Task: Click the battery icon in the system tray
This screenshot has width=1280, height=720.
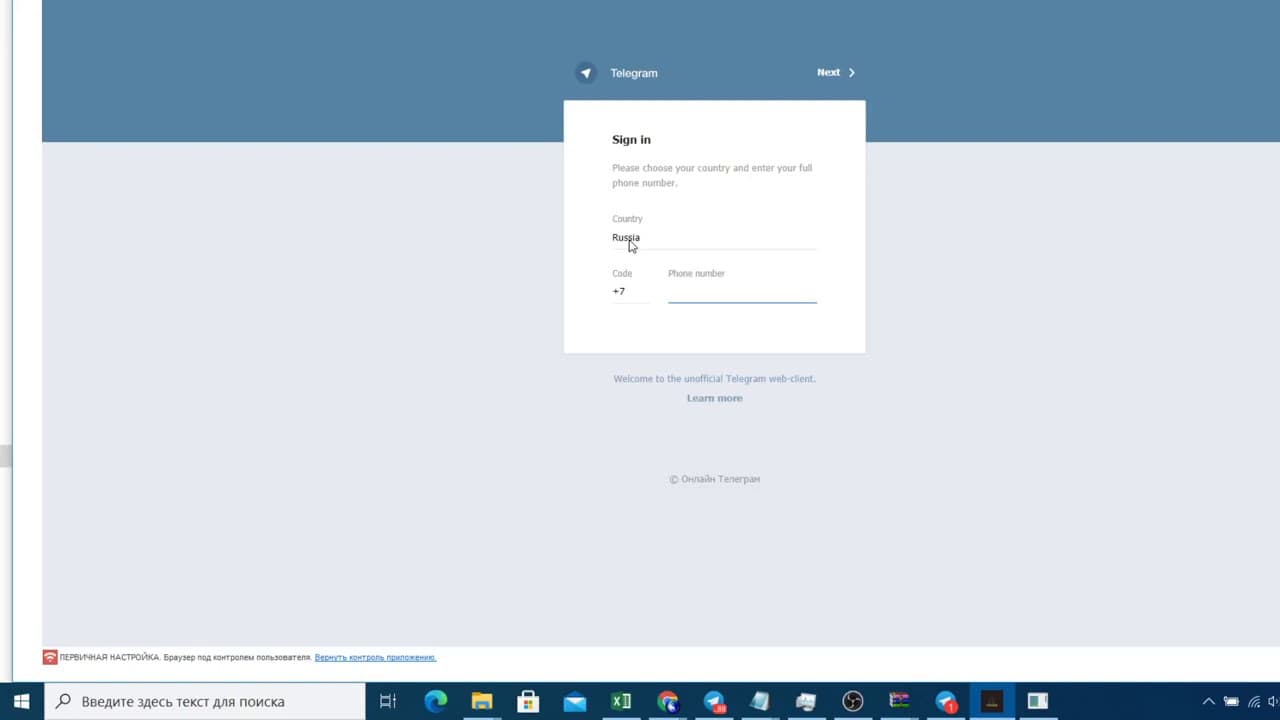Action: pos(1231,701)
